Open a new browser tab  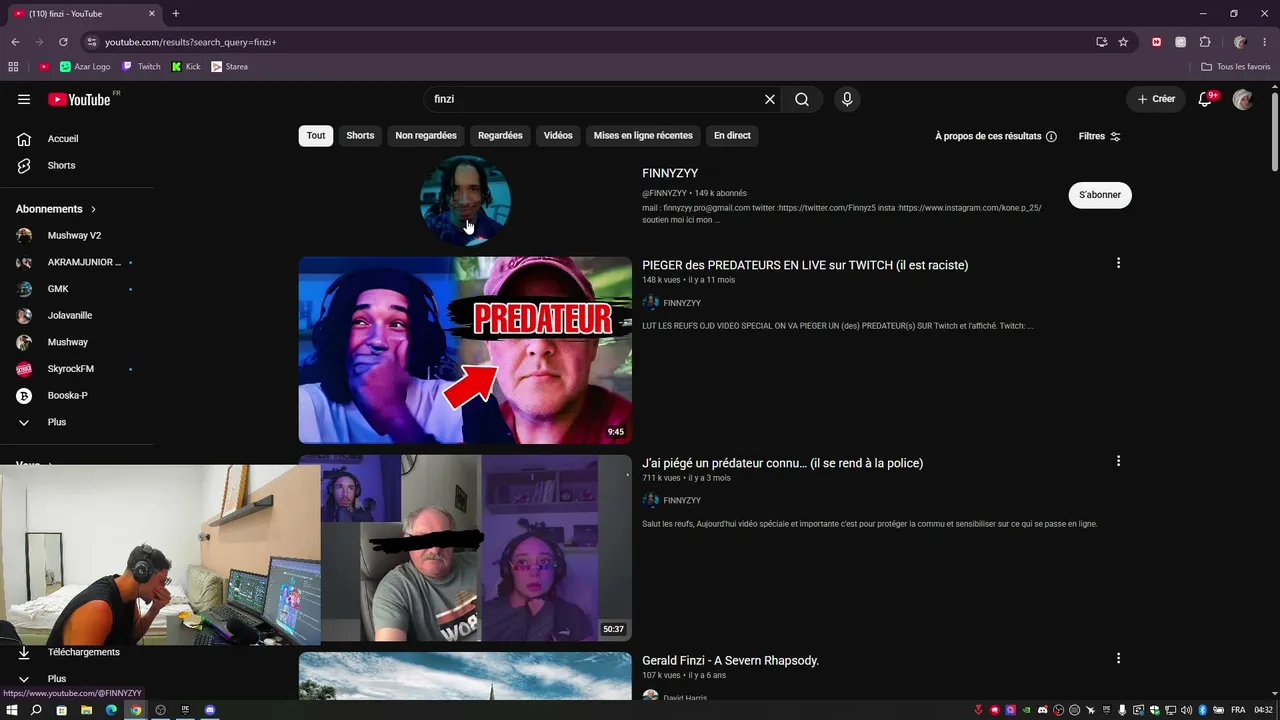tap(176, 14)
